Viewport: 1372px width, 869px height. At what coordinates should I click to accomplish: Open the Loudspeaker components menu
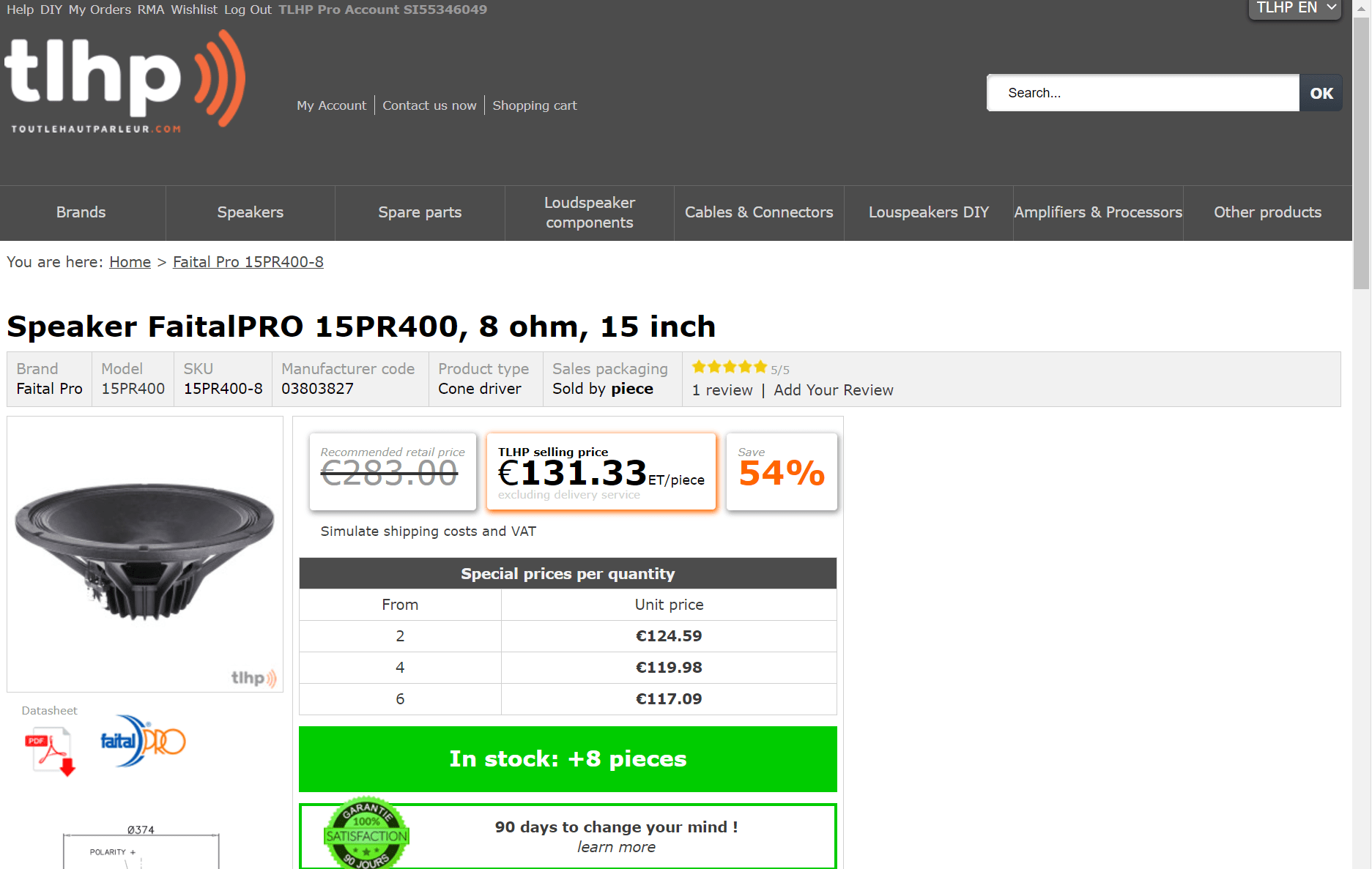tap(590, 212)
